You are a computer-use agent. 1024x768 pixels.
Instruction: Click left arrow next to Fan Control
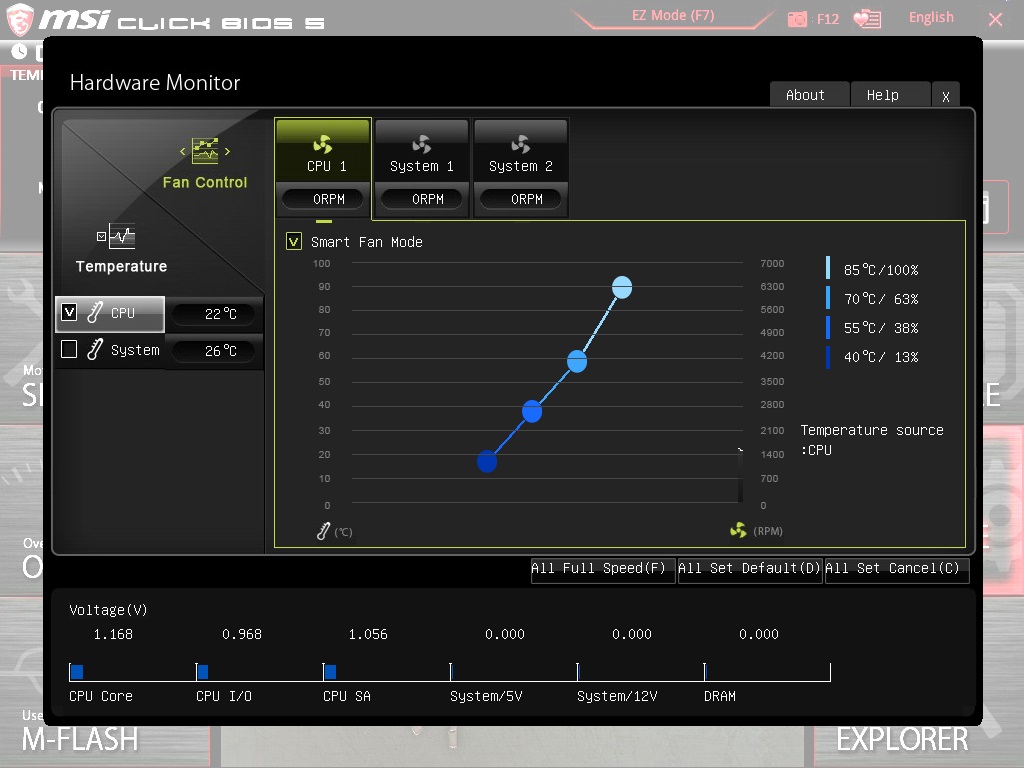click(x=183, y=152)
